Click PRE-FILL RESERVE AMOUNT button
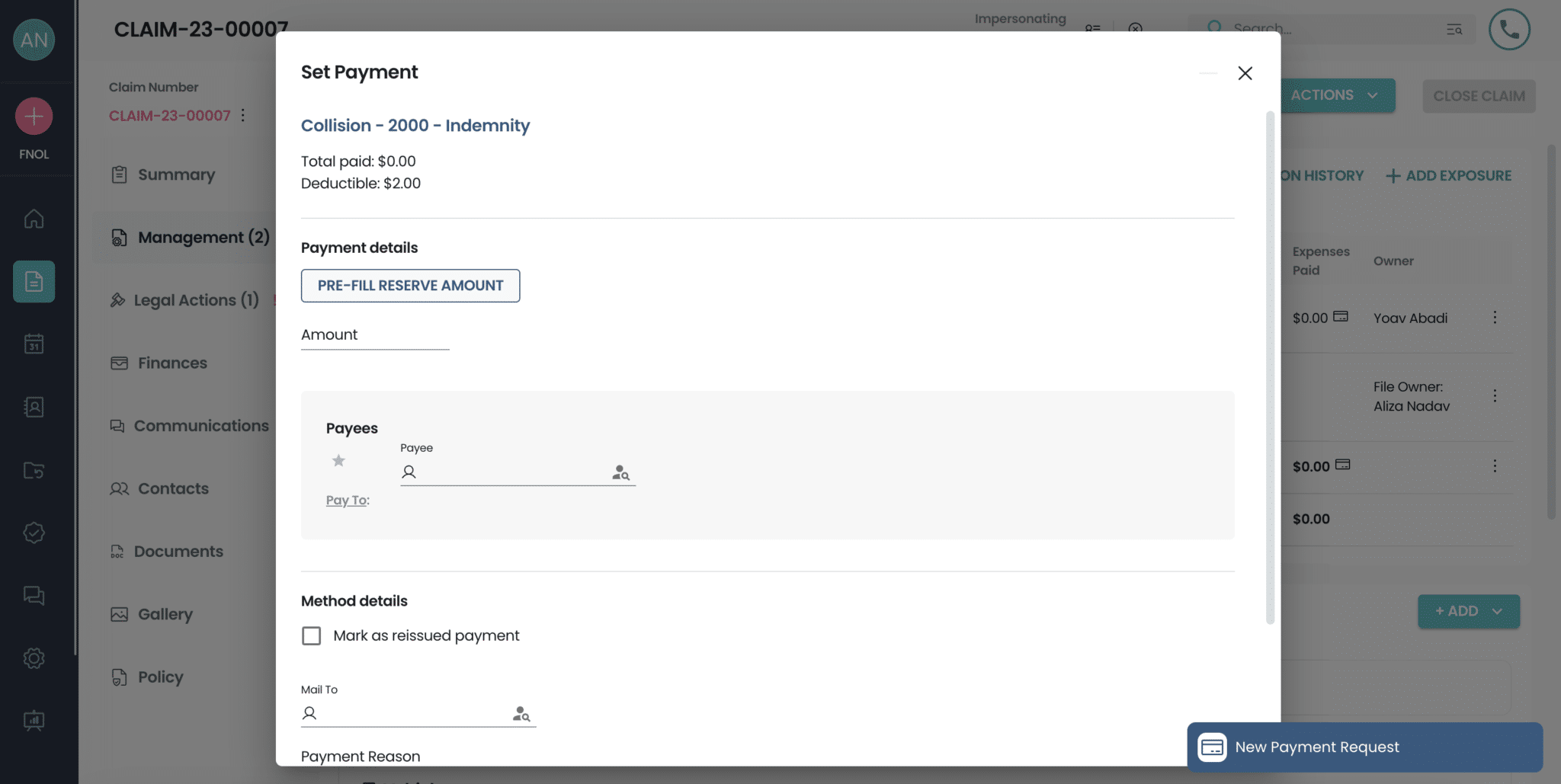Viewport: 1561px width, 784px height. point(410,286)
